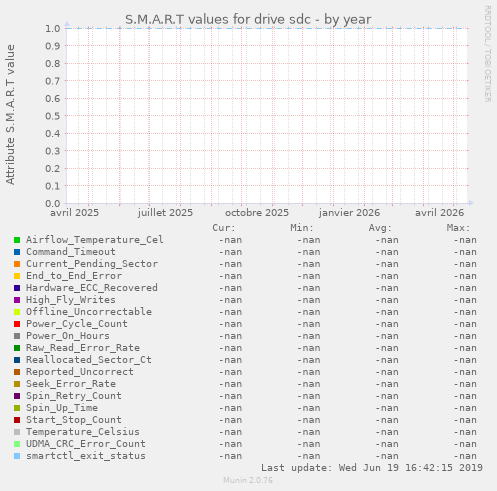Select the Reallocated_Sector_Ct legend label
Screen dimensions: 497x491
pyautogui.click(x=89, y=360)
